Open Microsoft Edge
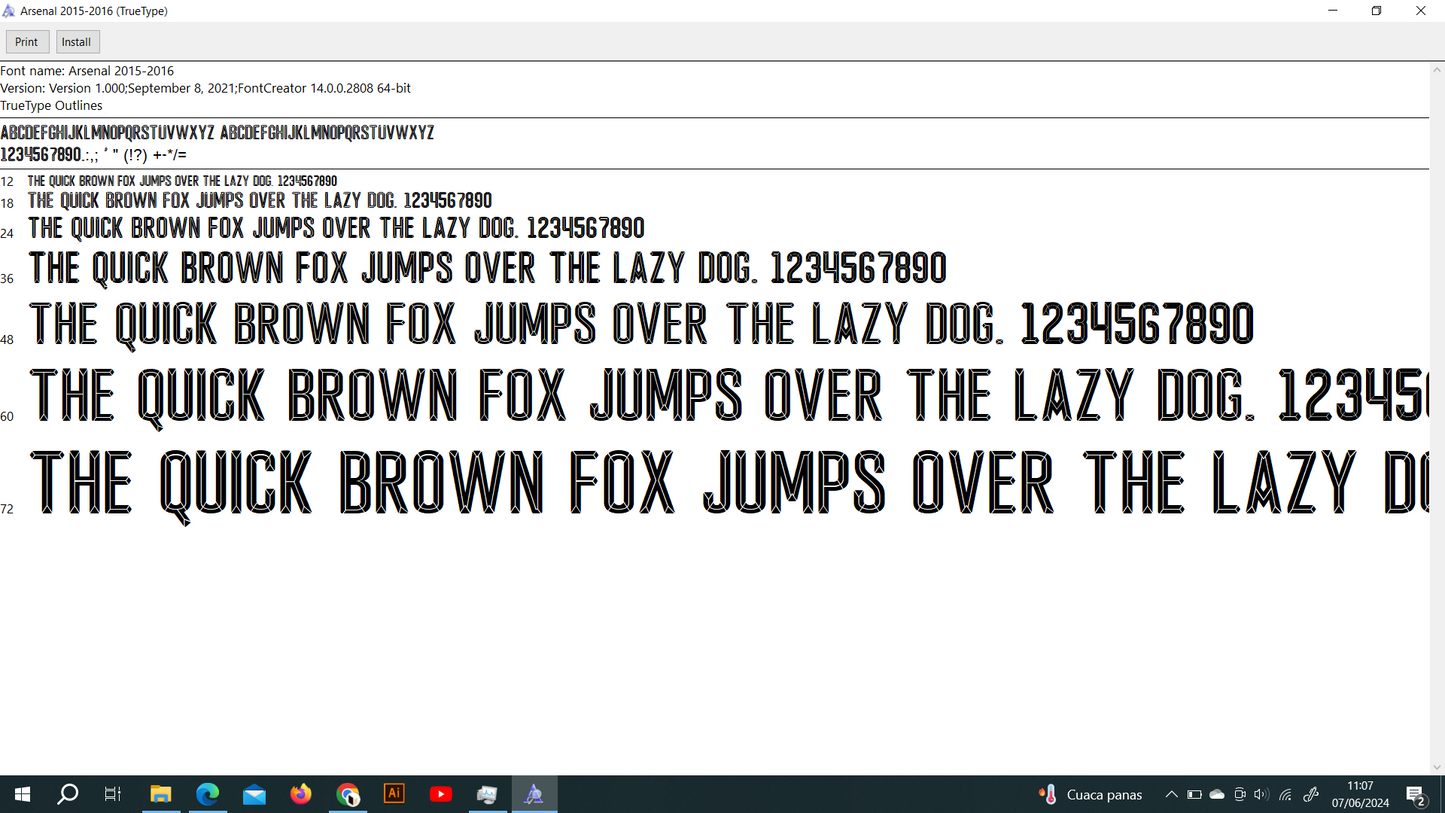Image resolution: width=1445 pixels, height=813 pixels. click(x=208, y=794)
